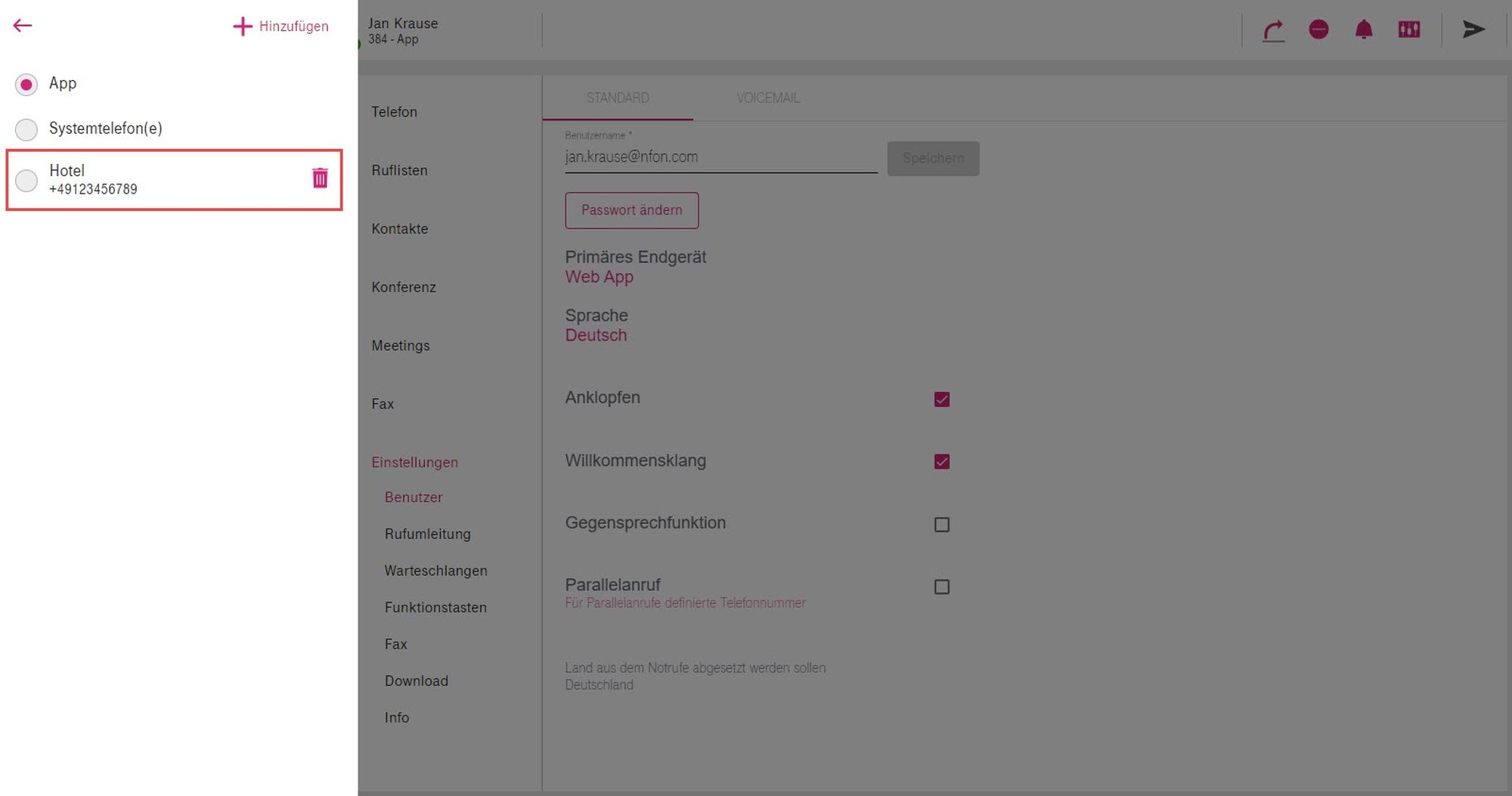
Task: Click the Hinzufügen plus icon
Action: tap(242, 26)
